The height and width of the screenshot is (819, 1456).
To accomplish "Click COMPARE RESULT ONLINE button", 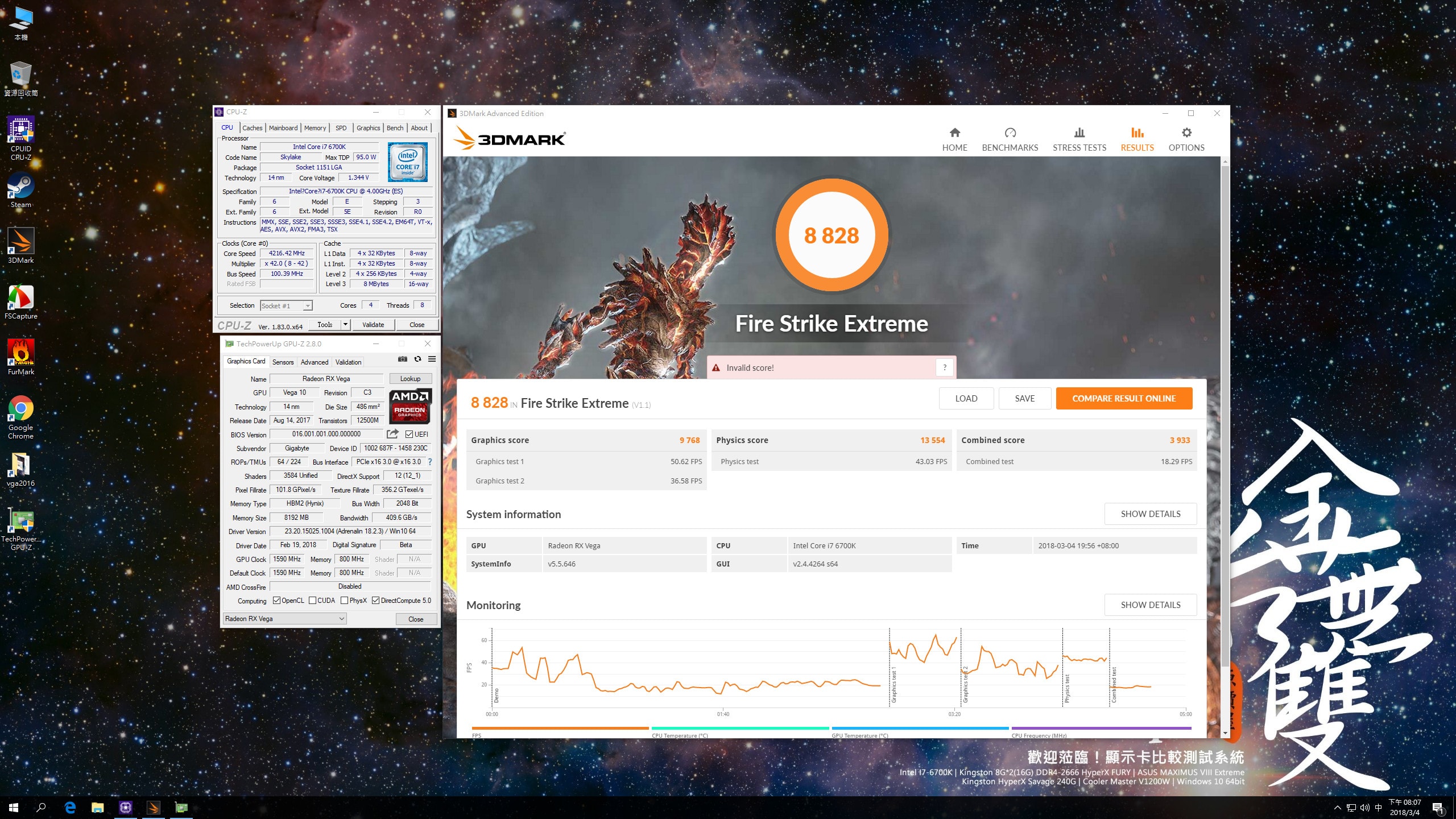I will tap(1124, 398).
